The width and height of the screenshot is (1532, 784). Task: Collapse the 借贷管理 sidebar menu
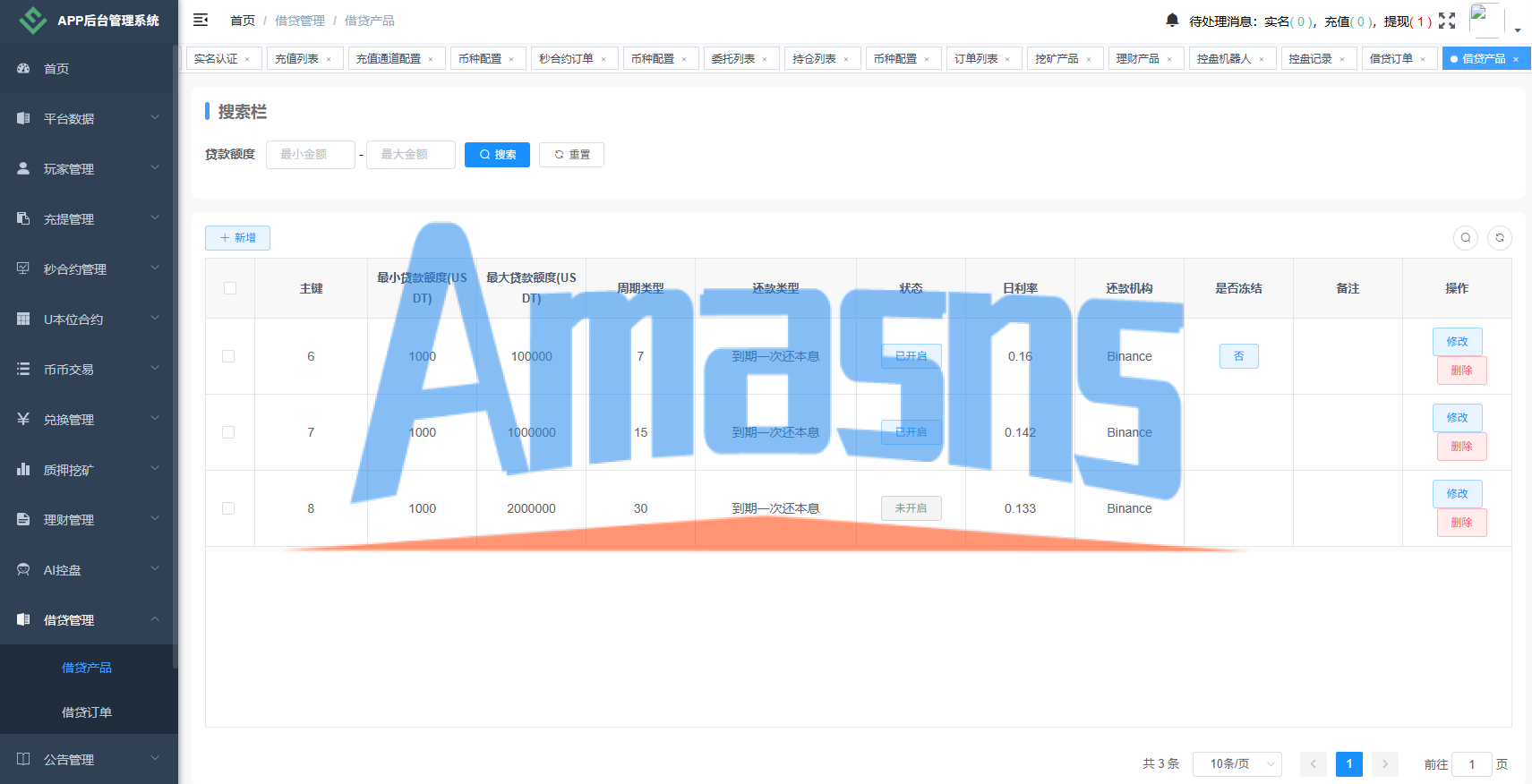point(89,619)
